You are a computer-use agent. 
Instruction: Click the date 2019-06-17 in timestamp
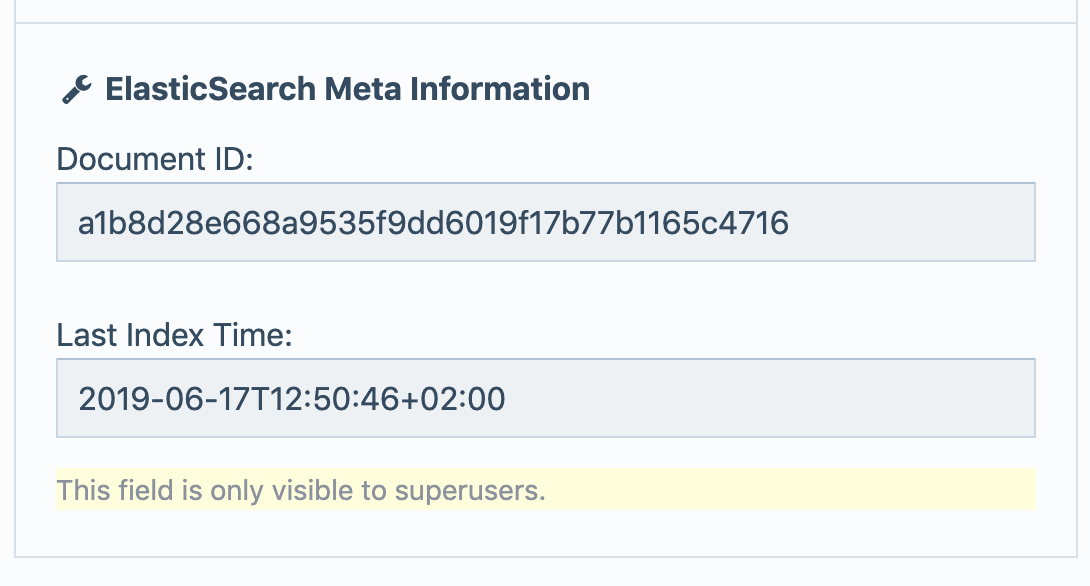(x=162, y=399)
